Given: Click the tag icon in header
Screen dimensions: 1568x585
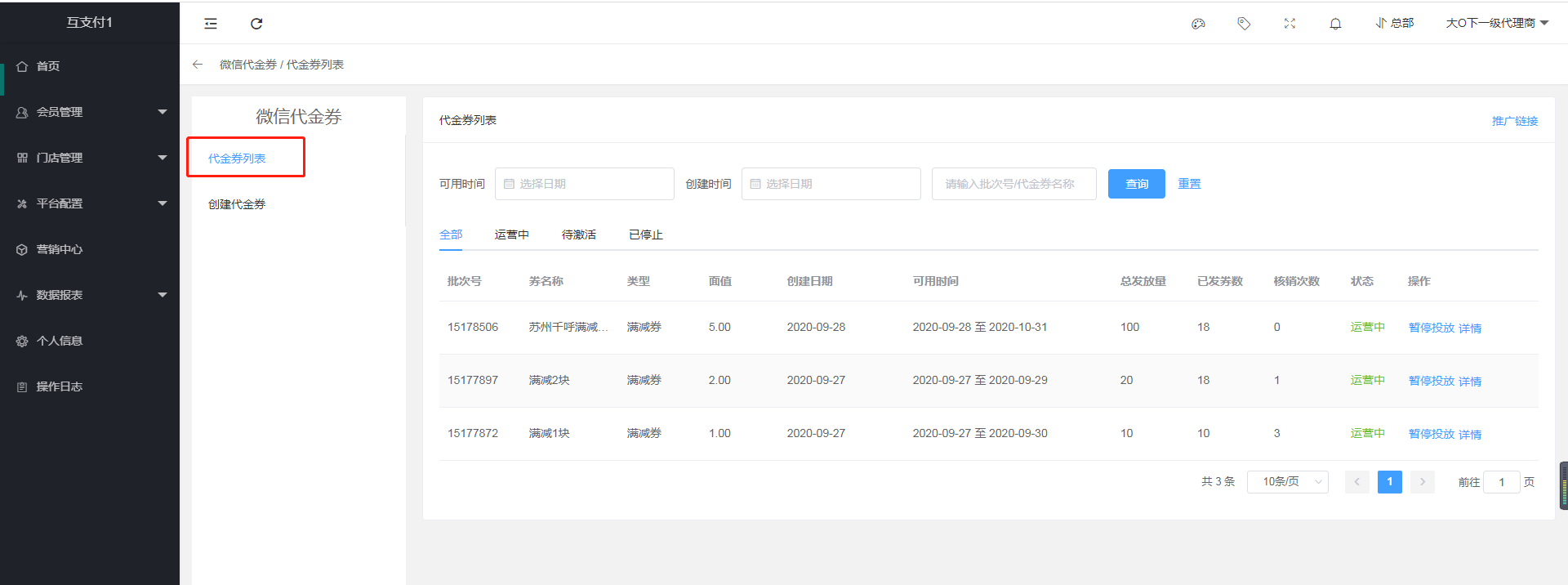Looking at the screenshot, I should coord(1244,24).
